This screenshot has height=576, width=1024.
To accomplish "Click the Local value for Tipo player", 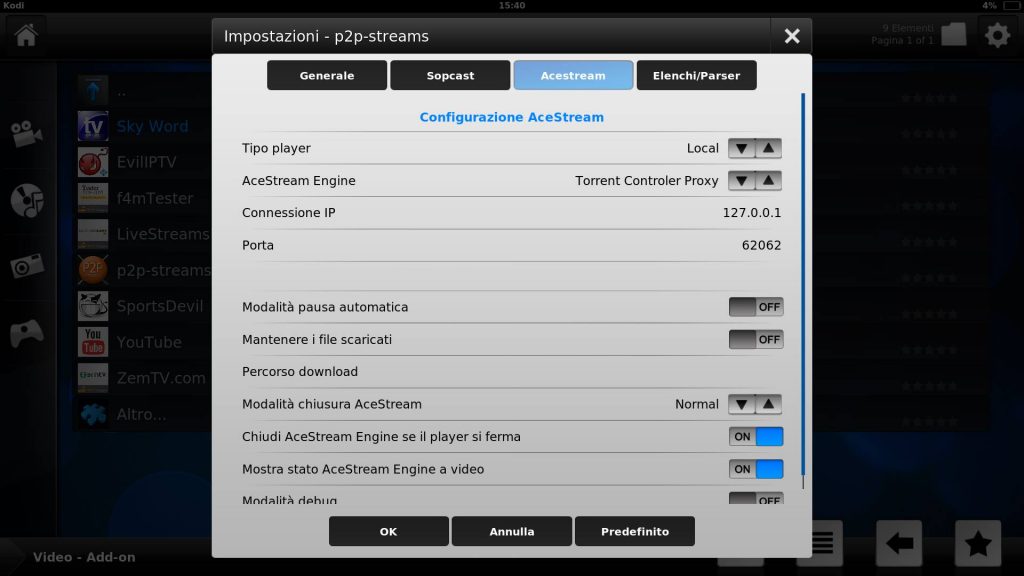I will 703,148.
